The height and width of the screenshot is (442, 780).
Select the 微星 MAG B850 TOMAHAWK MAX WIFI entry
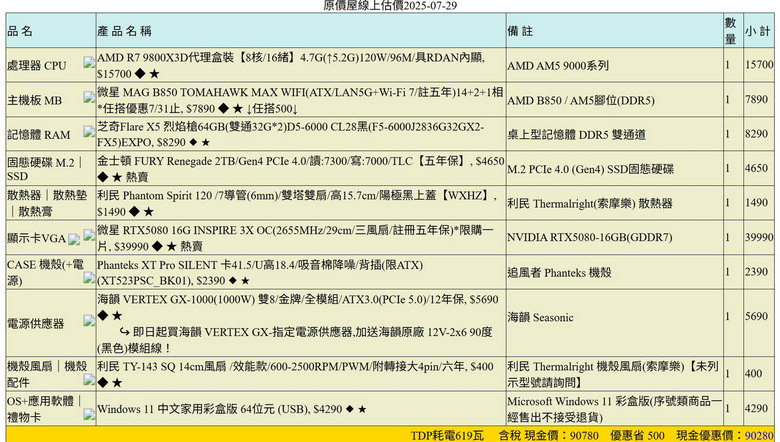tap(300, 100)
